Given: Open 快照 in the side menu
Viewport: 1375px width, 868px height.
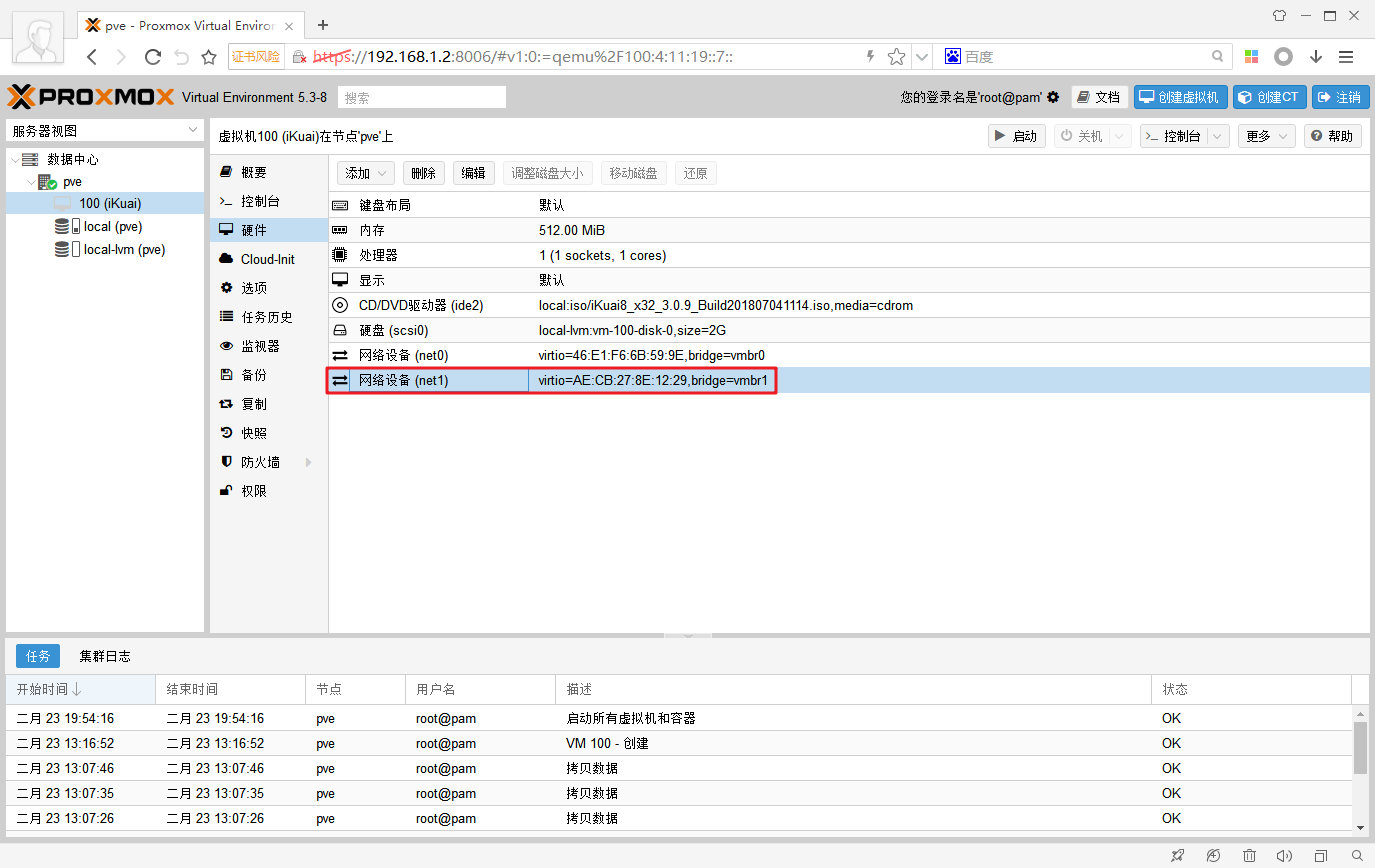Looking at the screenshot, I should 269,433.
